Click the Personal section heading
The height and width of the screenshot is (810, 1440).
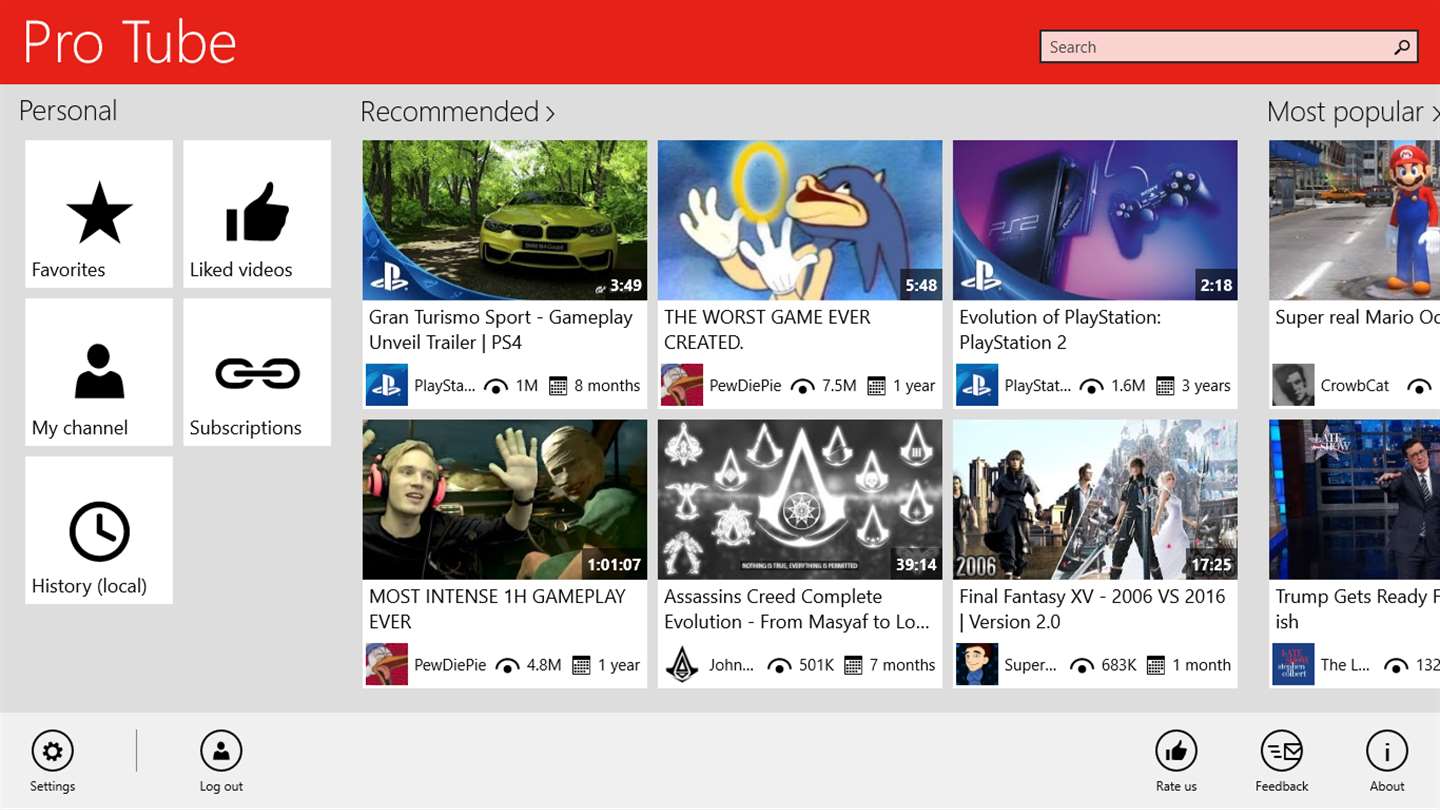point(68,111)
